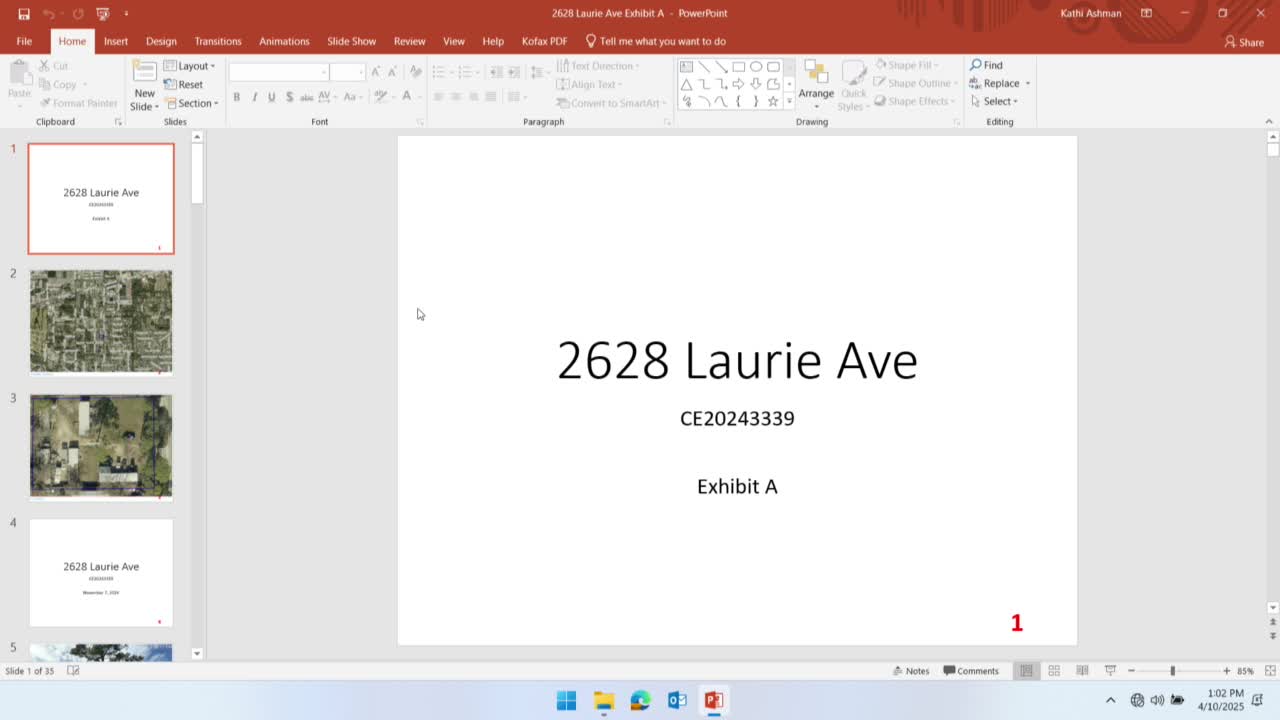Expand the Select dropdown in Editing
Viewport: 1280px width, 720px height.
tap(994, 101)
